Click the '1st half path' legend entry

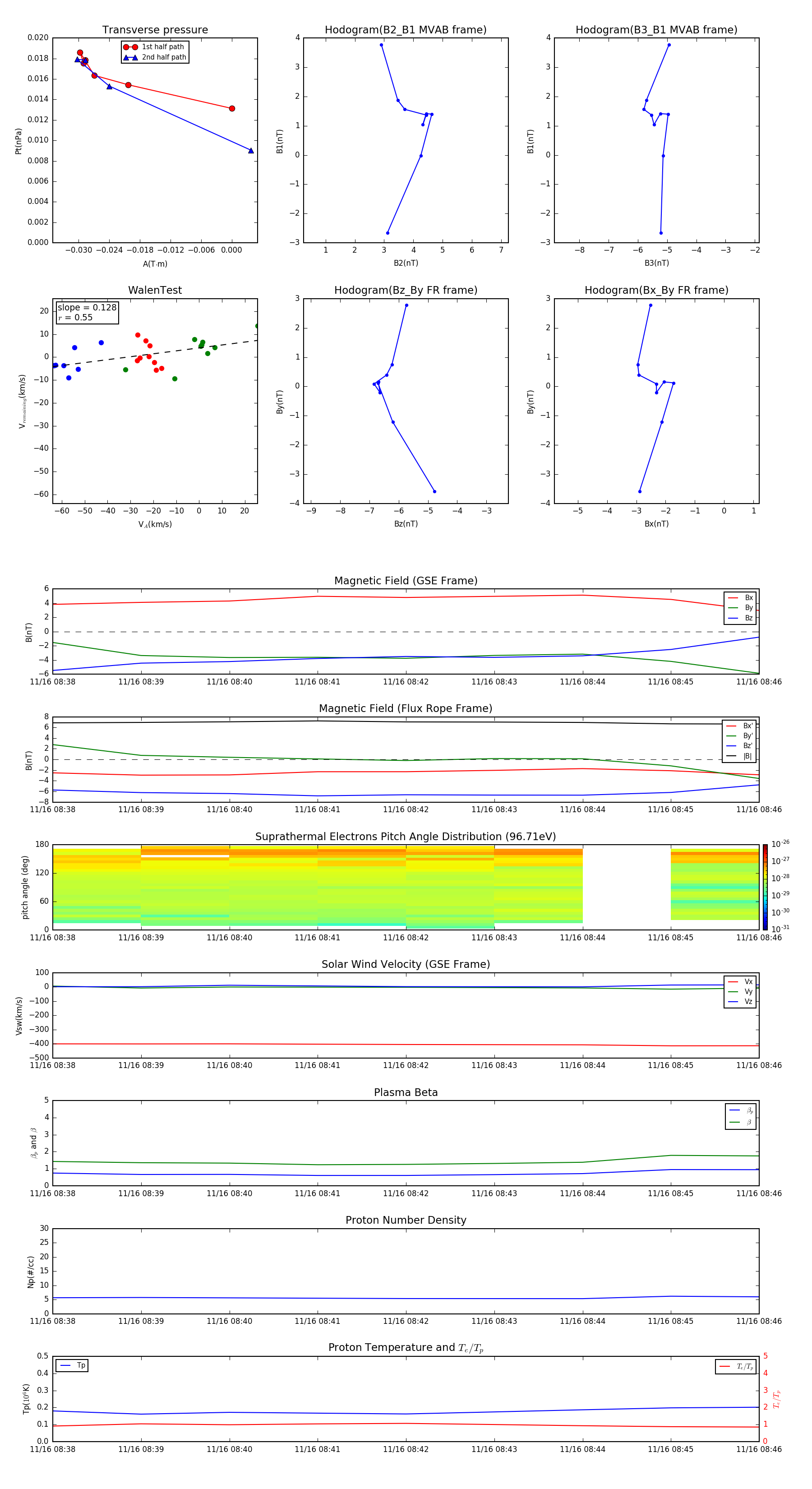(x=155, y=47)
